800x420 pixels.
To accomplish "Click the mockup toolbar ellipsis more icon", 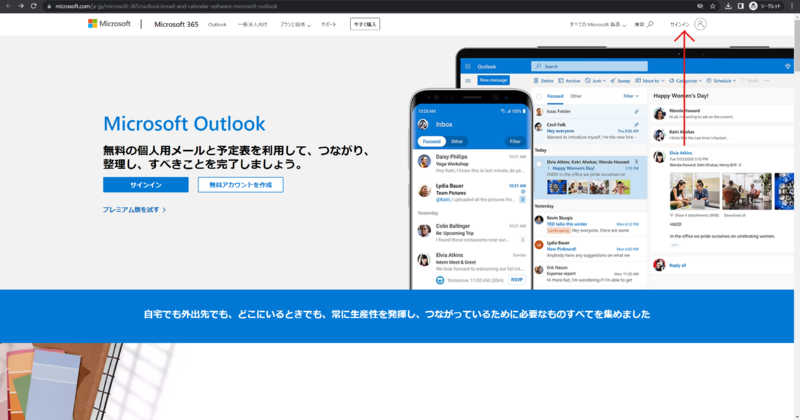I will click(766, 81).
